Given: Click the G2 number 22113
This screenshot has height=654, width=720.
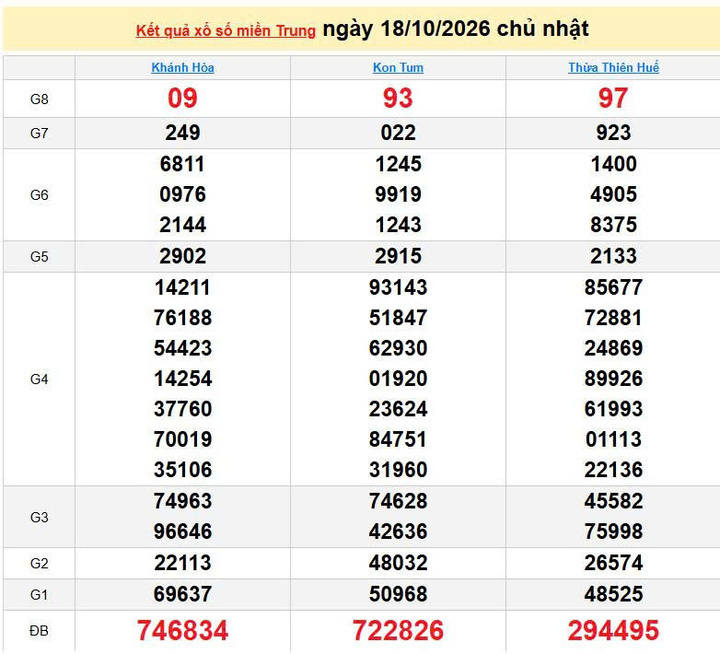Looking at the screenshot, I should tap(183, 563).
